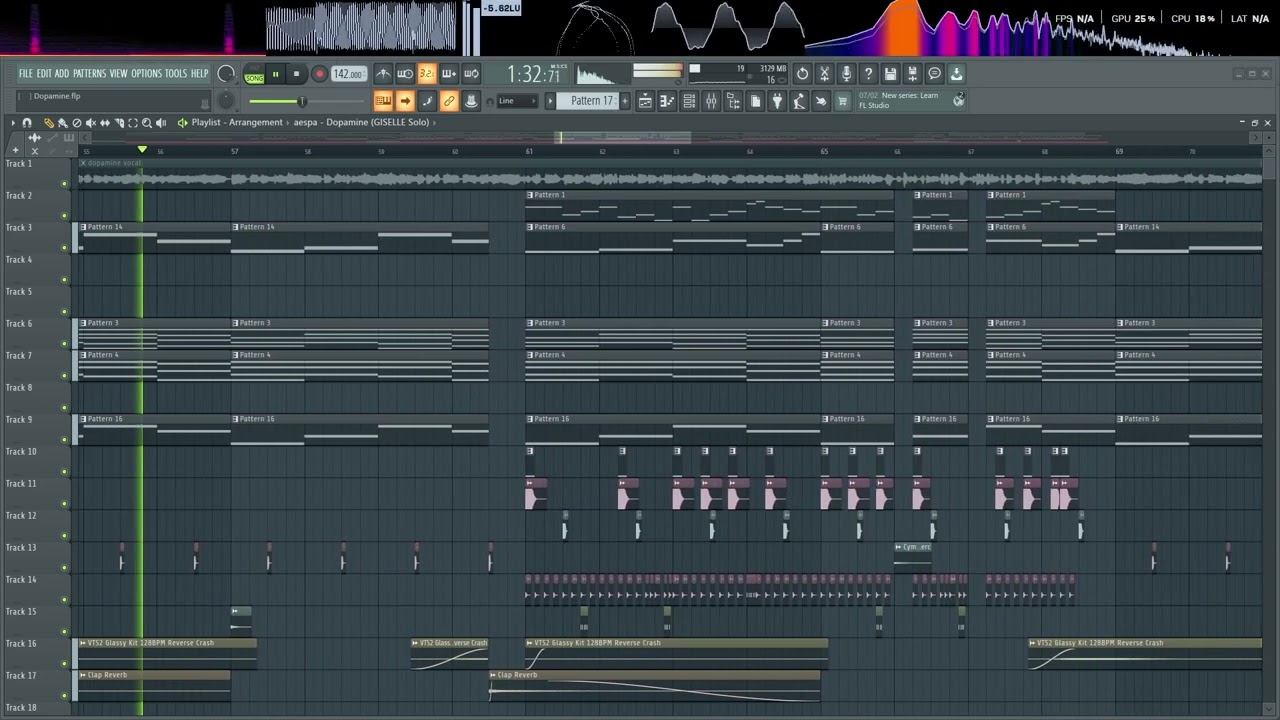
Task: Click the Playlist - Arrangement breadcrumb label
Action: point(237,123)
